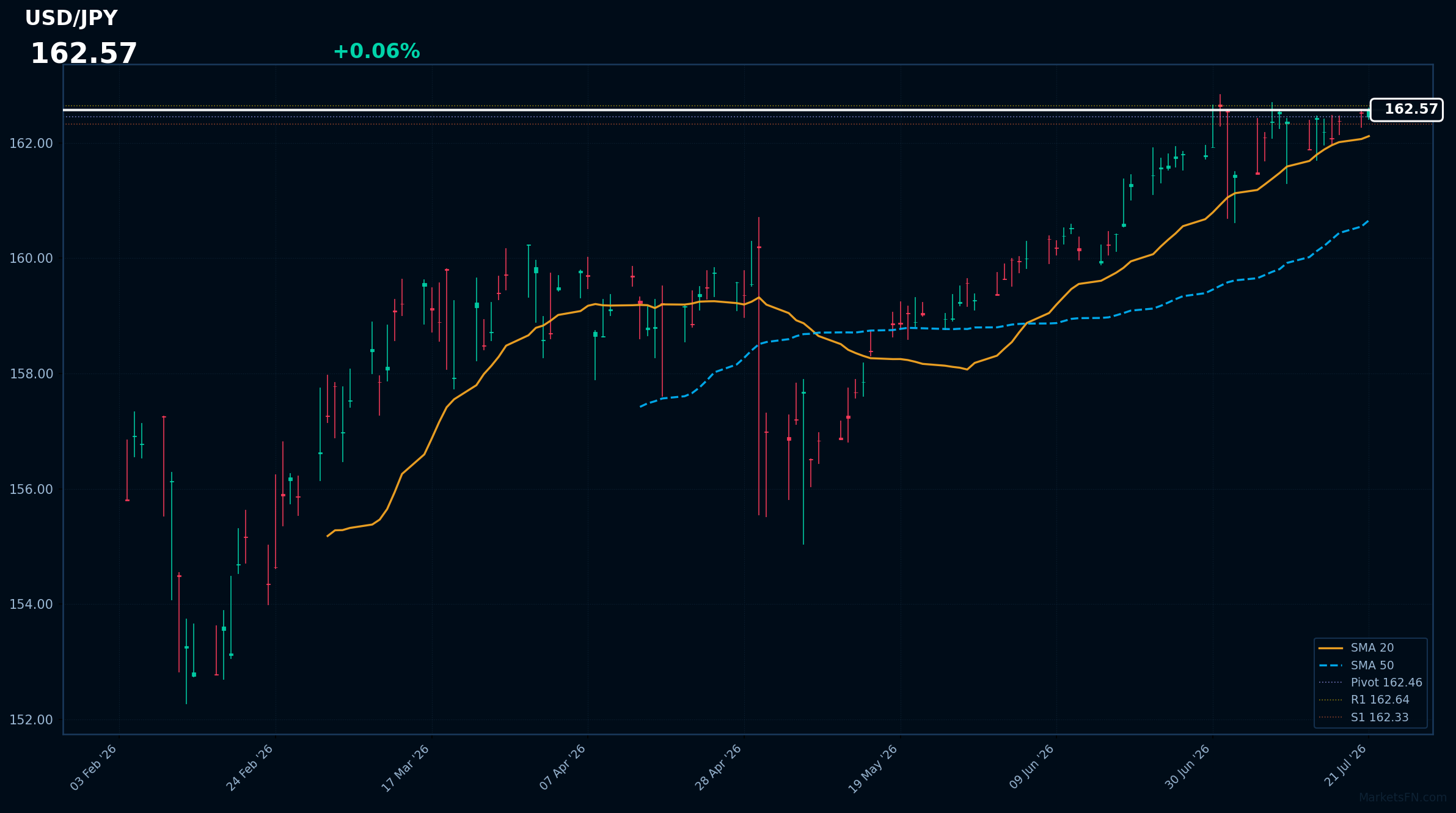Click the boxed 162.57 current price tag
The image size is (1456, 813).
1407,109
